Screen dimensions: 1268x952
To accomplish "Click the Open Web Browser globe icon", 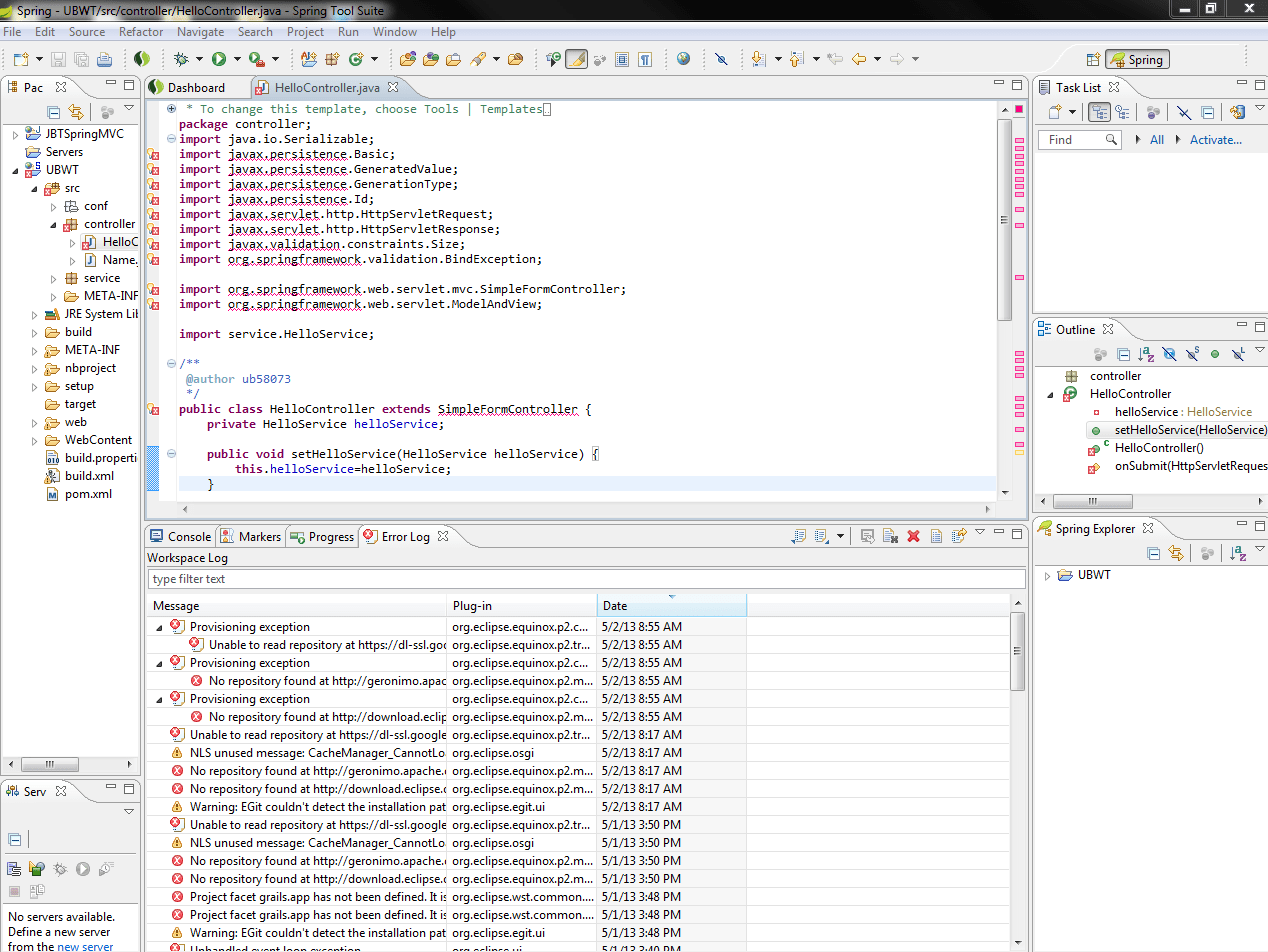I will (x=683, y=60).
